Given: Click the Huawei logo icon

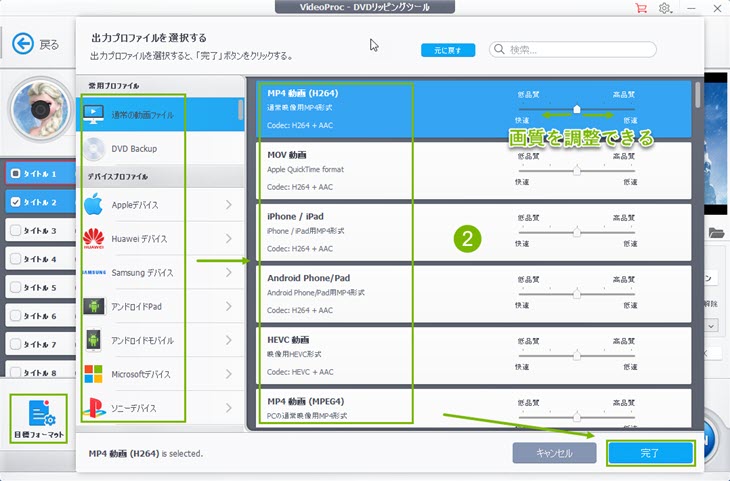Looking at the screenshot, I should point(94,238).
